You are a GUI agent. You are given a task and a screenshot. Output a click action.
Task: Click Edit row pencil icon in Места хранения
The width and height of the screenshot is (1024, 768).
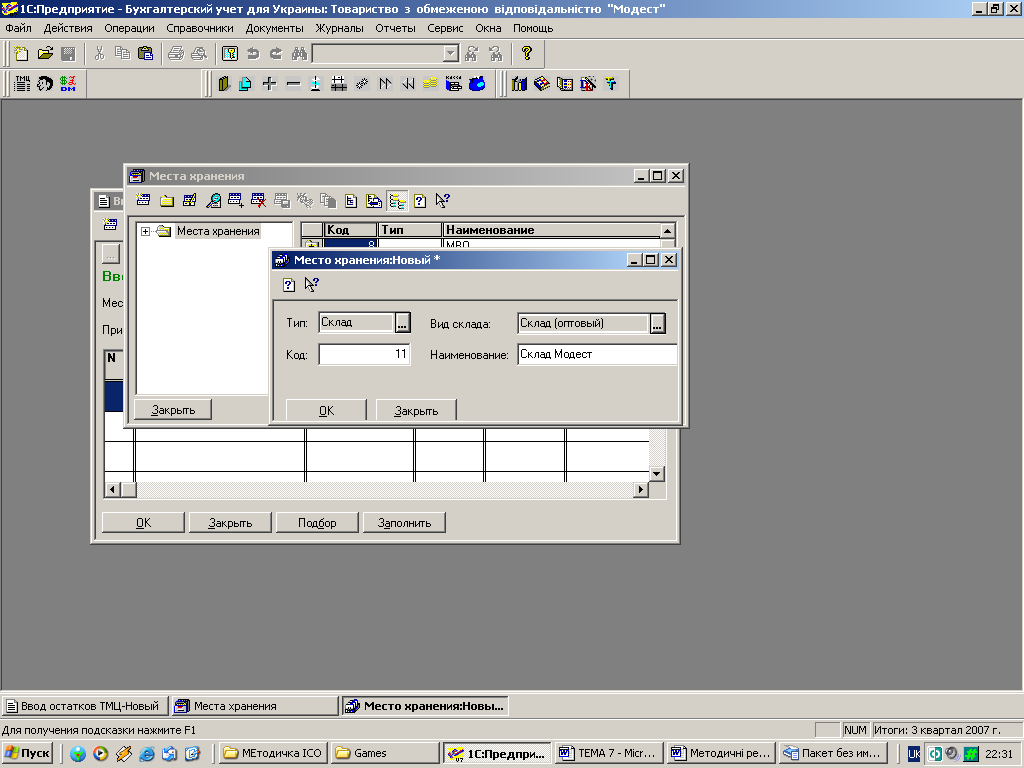click(x=189, y=200)
